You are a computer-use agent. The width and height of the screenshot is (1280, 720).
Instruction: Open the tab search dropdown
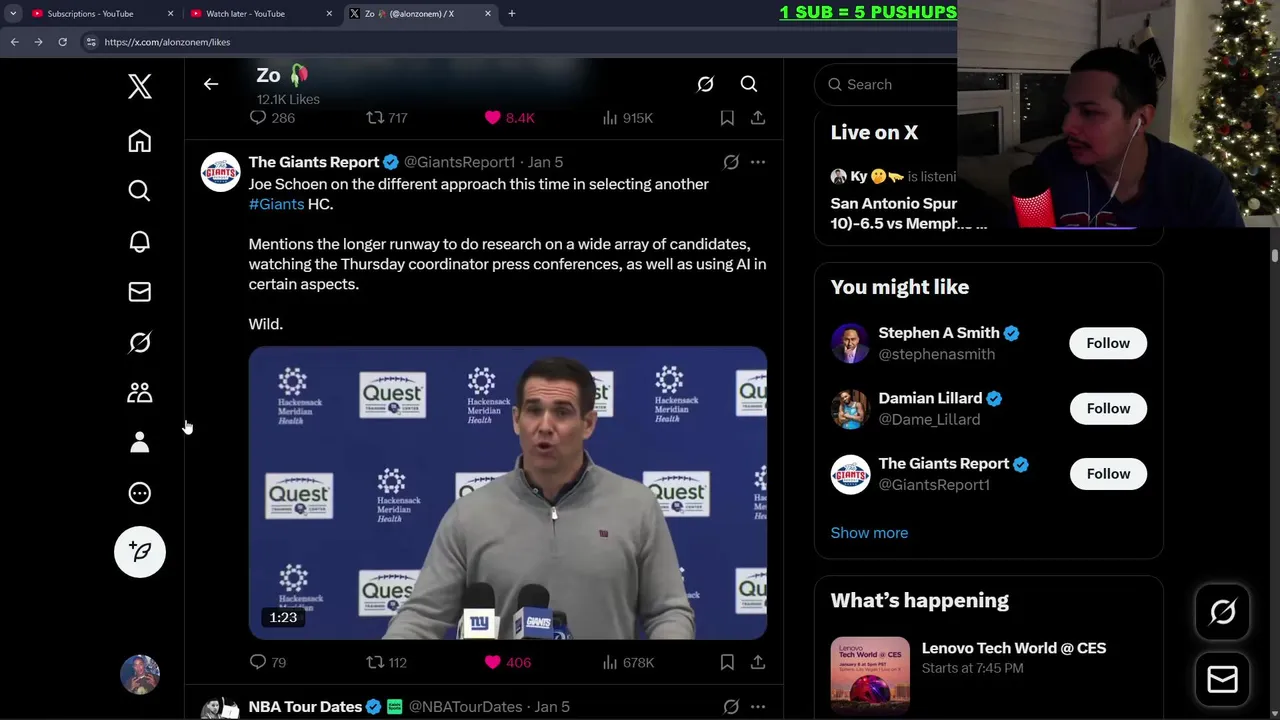coord(13,14)
